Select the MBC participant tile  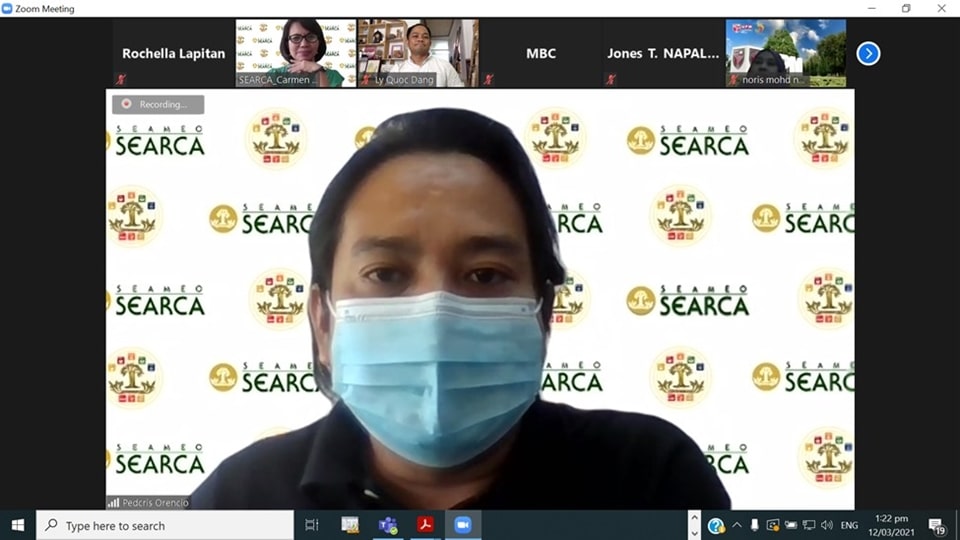541,53
